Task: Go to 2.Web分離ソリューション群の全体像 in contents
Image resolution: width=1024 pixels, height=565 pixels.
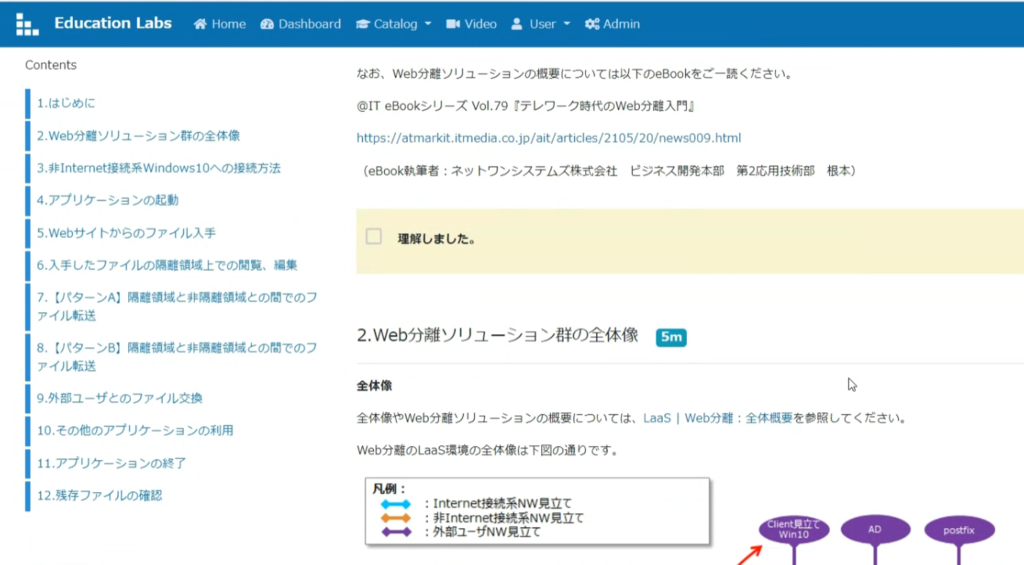Action: click(x=138, y=136)
